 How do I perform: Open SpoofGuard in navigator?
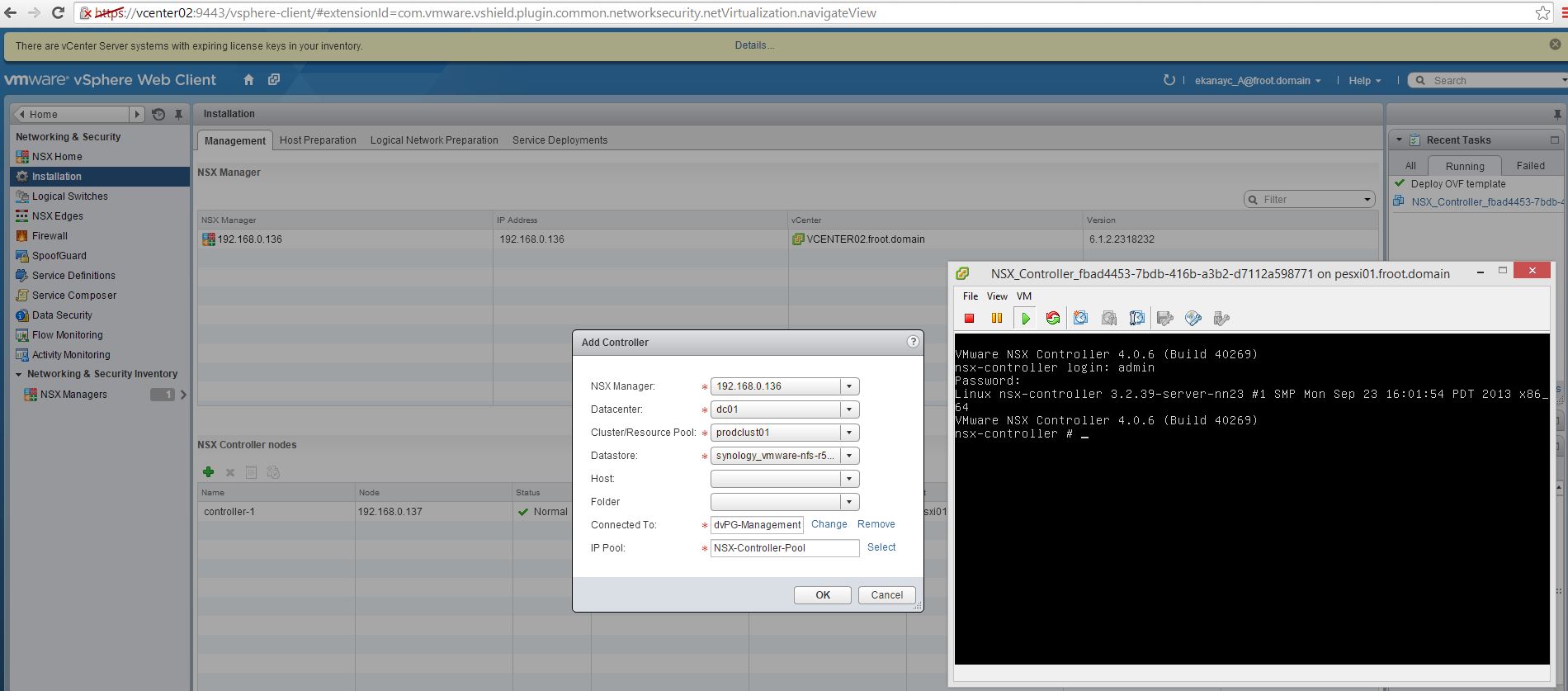[x=59, y=256]
